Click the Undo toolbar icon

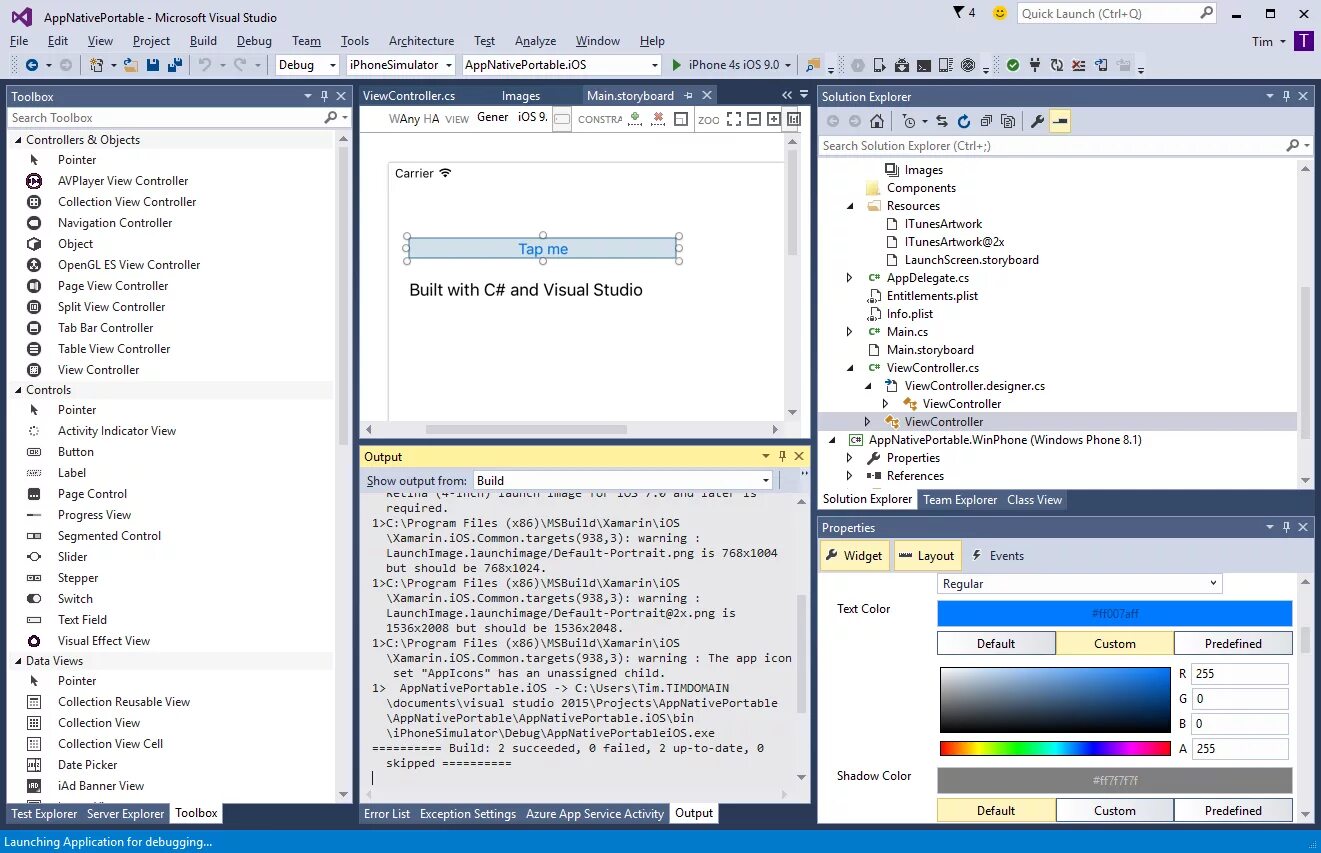205,65
